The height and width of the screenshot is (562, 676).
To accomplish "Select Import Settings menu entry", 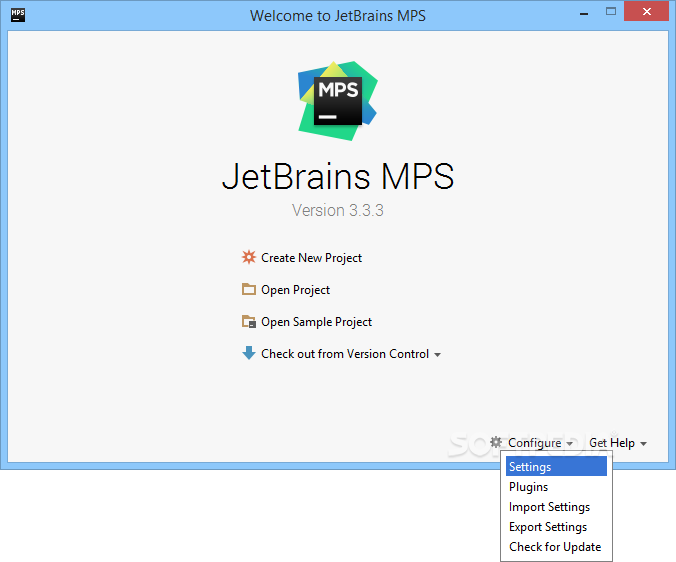I will 556,507.
